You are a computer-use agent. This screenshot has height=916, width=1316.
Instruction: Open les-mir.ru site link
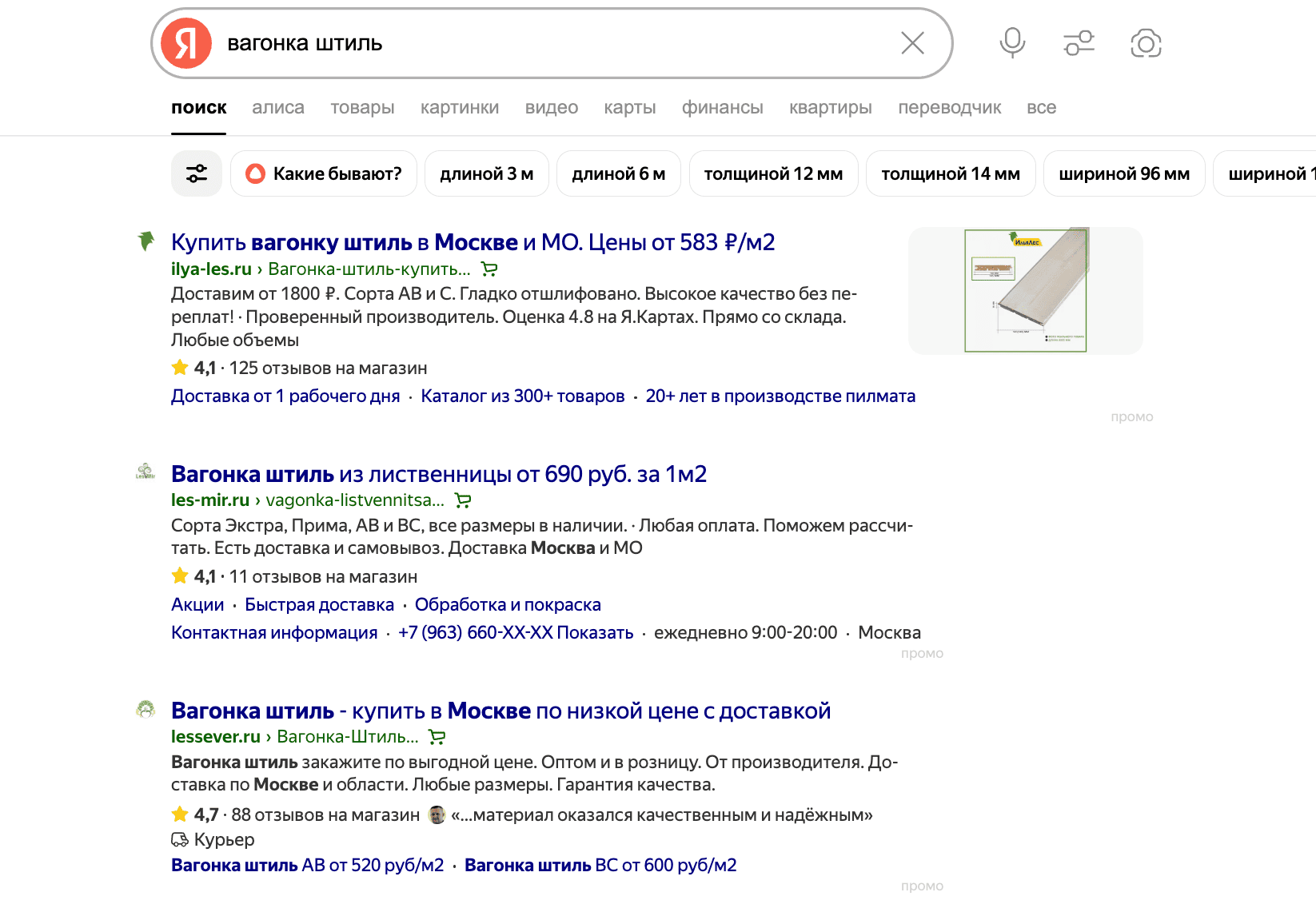(210, 500)
